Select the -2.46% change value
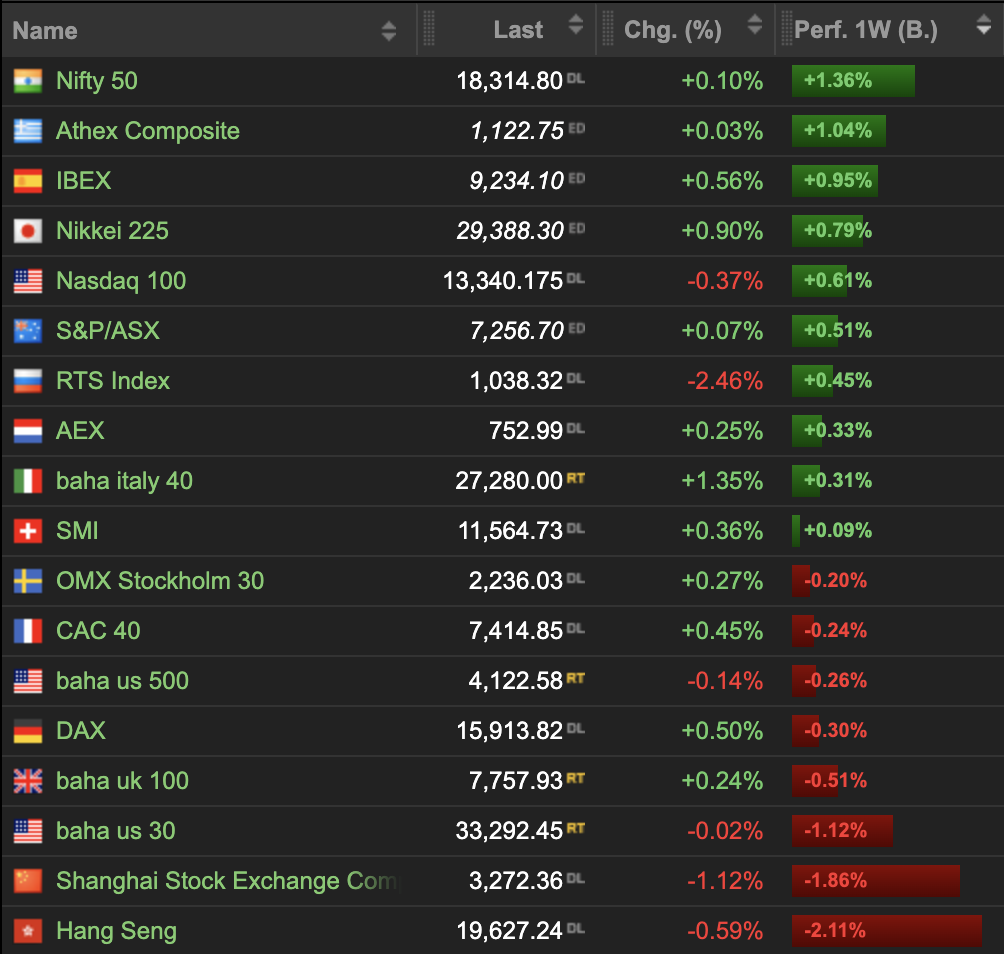Screen dimensions: 1004x954 point(725,380)
